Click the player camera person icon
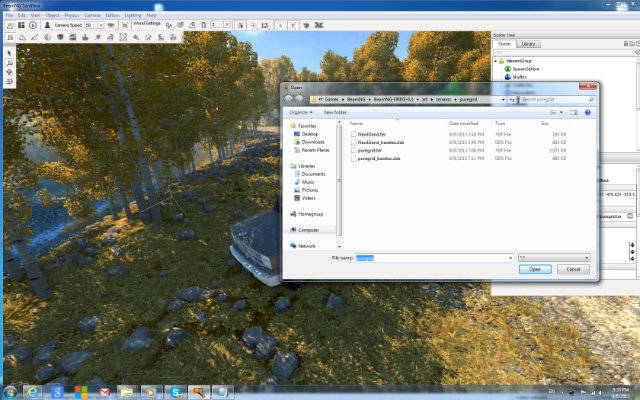This screenshot has height=400, width=640. [x=47, y=25]
